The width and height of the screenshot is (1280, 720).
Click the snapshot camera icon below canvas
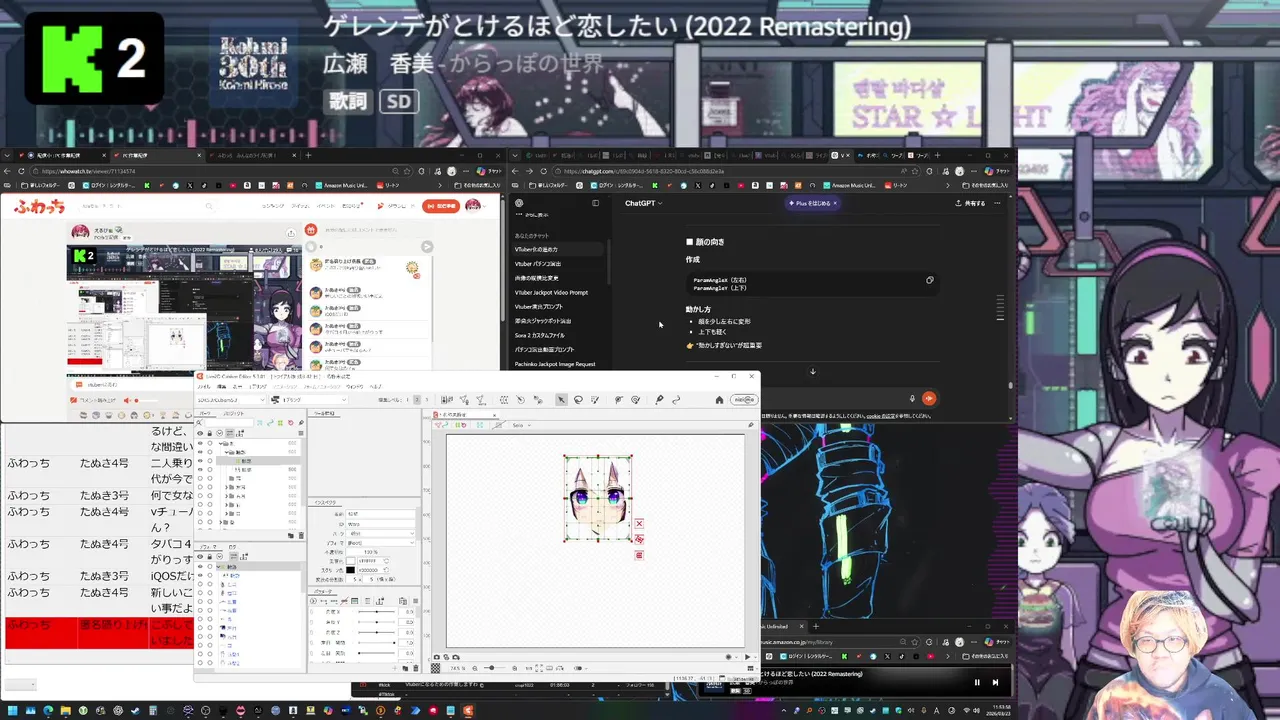tap(437, 657)
